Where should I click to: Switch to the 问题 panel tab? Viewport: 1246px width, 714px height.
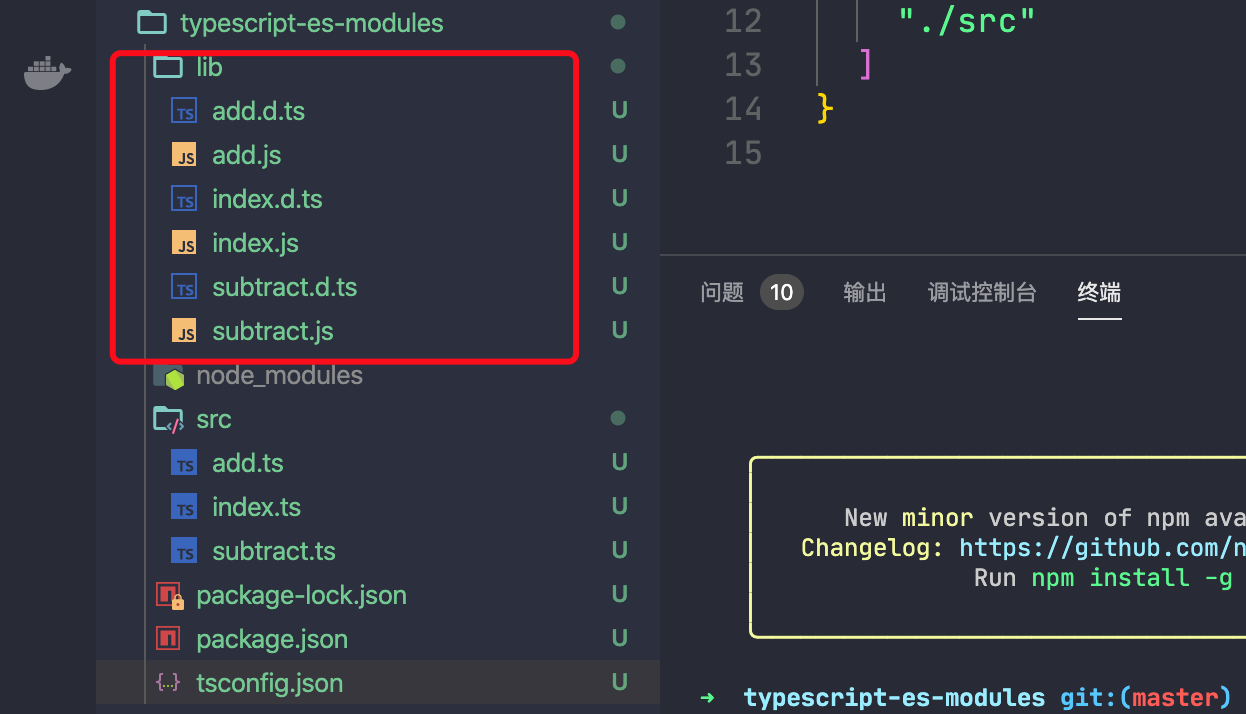coord(722,292)
